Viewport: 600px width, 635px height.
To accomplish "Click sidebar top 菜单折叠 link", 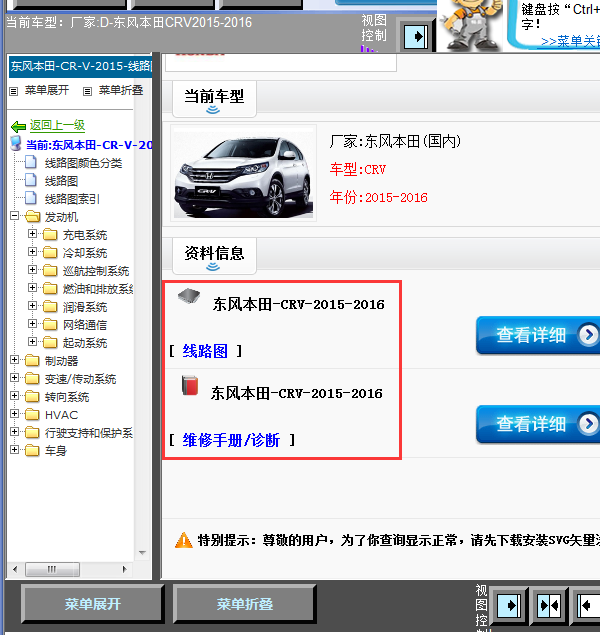I will pos(121,90).
